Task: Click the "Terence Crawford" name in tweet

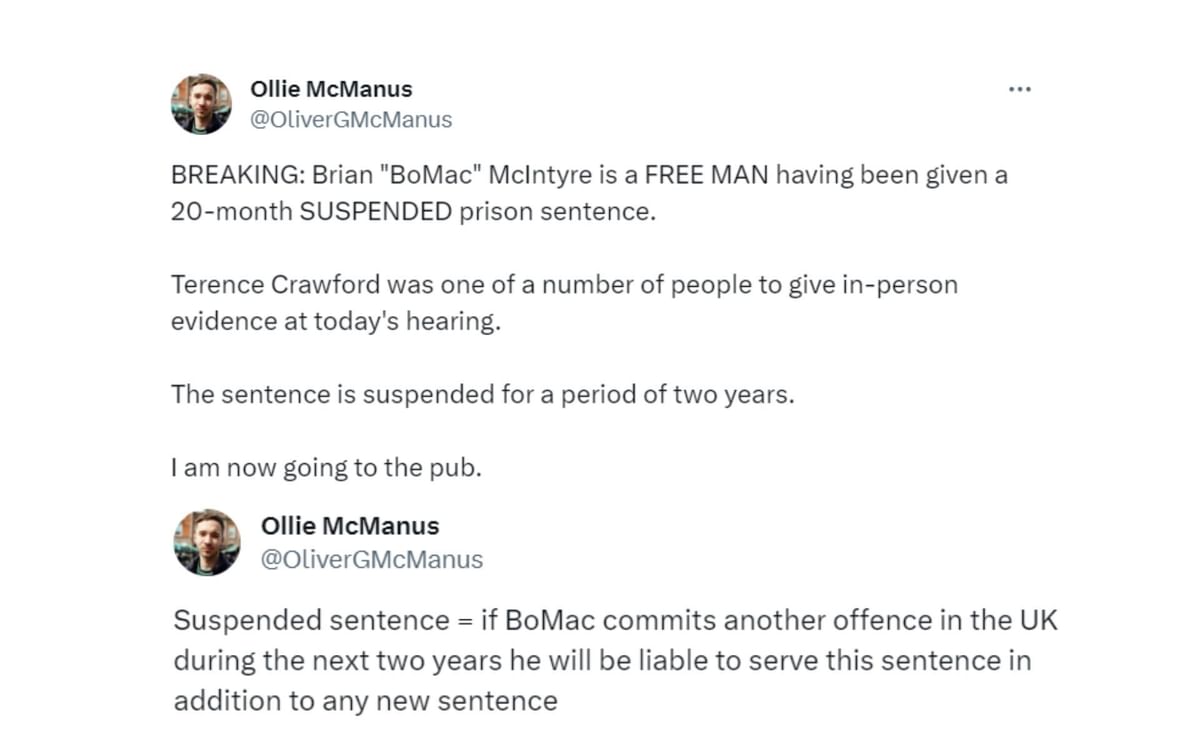Action: pyautogui.click(x=262, y=285)
